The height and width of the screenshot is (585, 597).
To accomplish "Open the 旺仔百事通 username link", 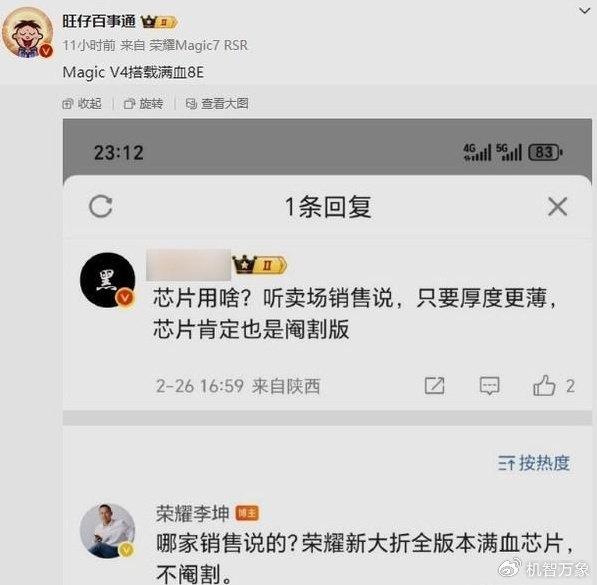I will pyautogui.click(x=99, y=21).
